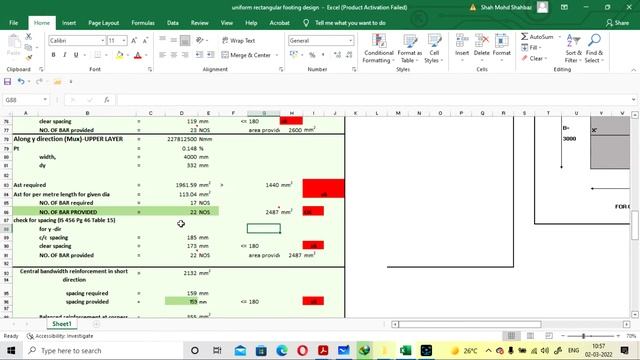640x360 pixels.
Task: Click AutoSum
Action: pos(537,37)
